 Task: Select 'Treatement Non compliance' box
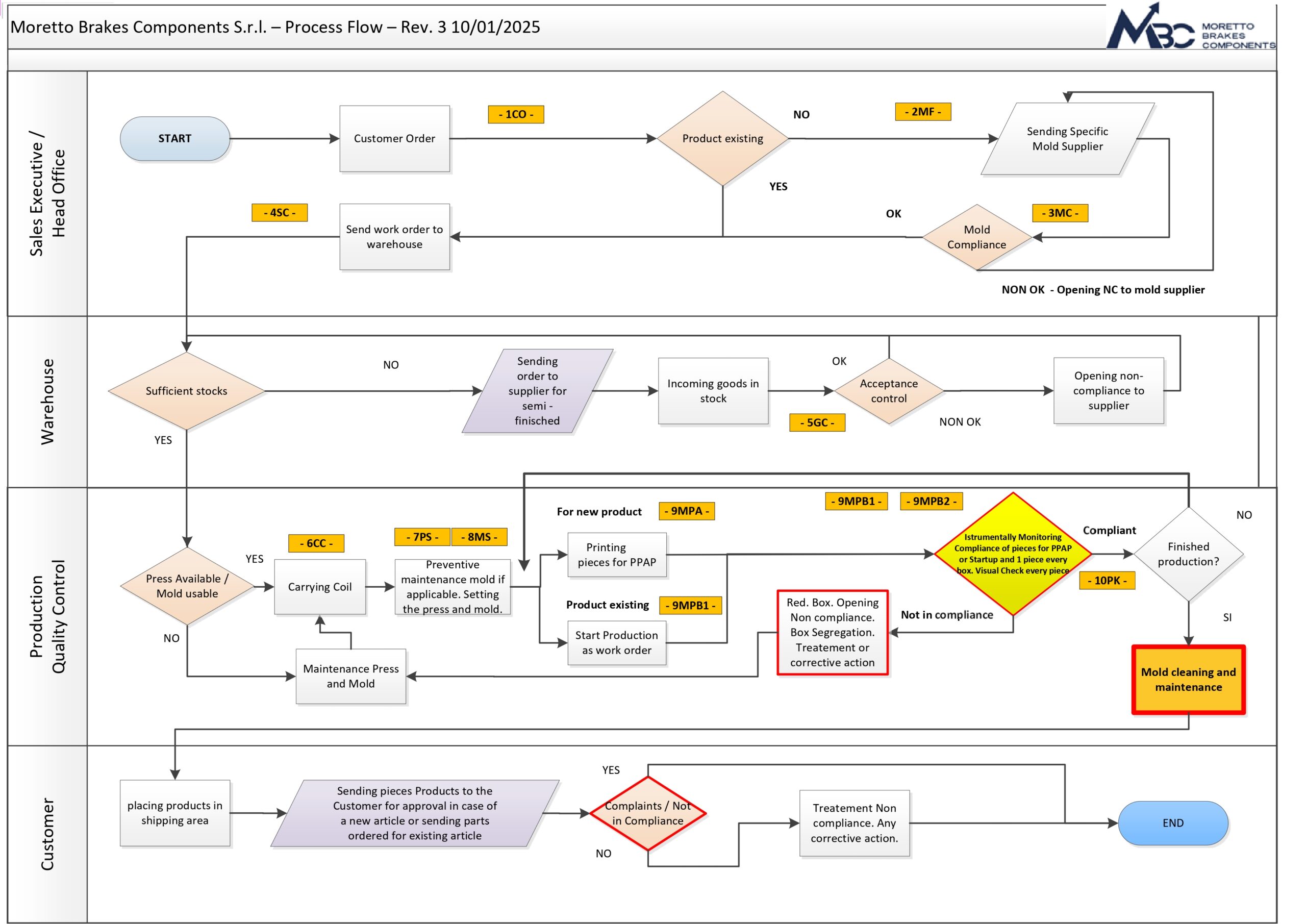click(855, 823)
